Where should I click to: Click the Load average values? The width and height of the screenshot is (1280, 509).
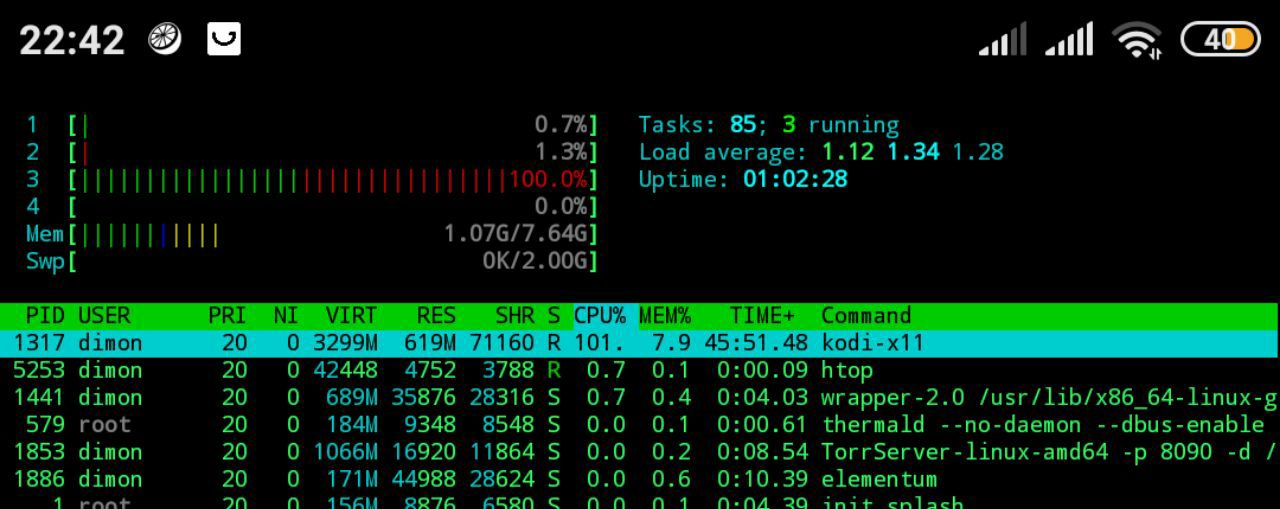(x=912, y=152)
